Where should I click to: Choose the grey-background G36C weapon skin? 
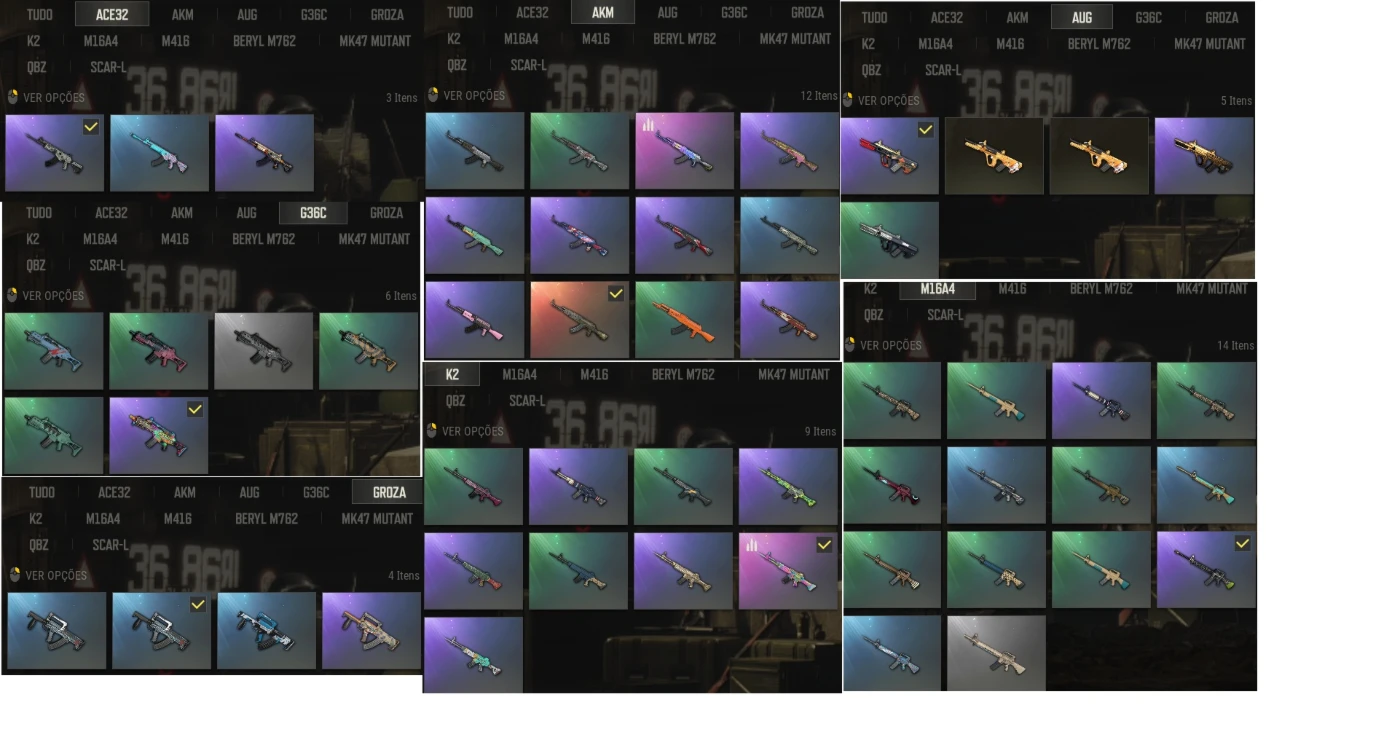(264, 351)
